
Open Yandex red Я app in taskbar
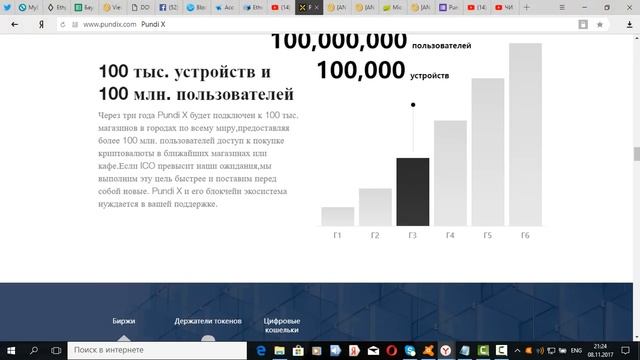pyautogui.click(x=354, y=350)
